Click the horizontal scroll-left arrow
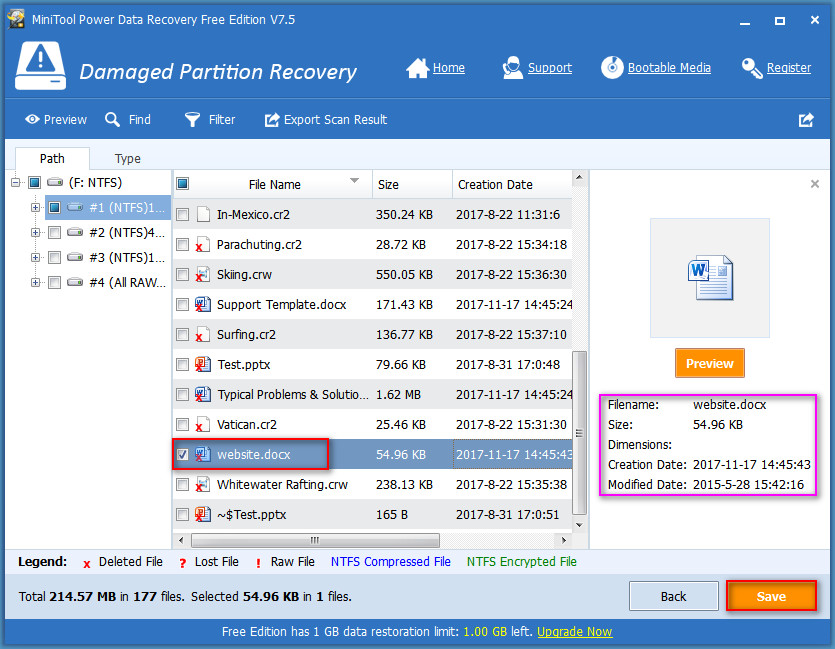The height and width of the screenshot is (649, 835). coord(181,540)
